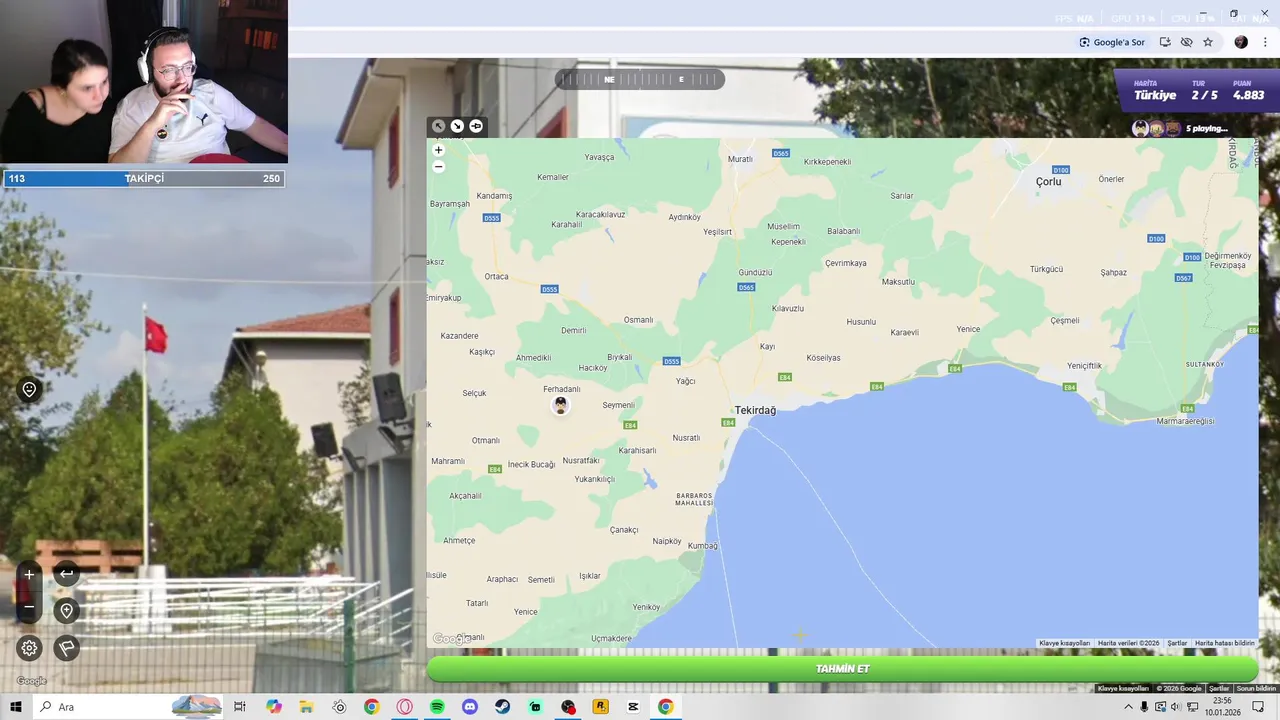1280x720 pixels.
Task: Zoom out the street view panorama
Action: [x=29, y=607]
